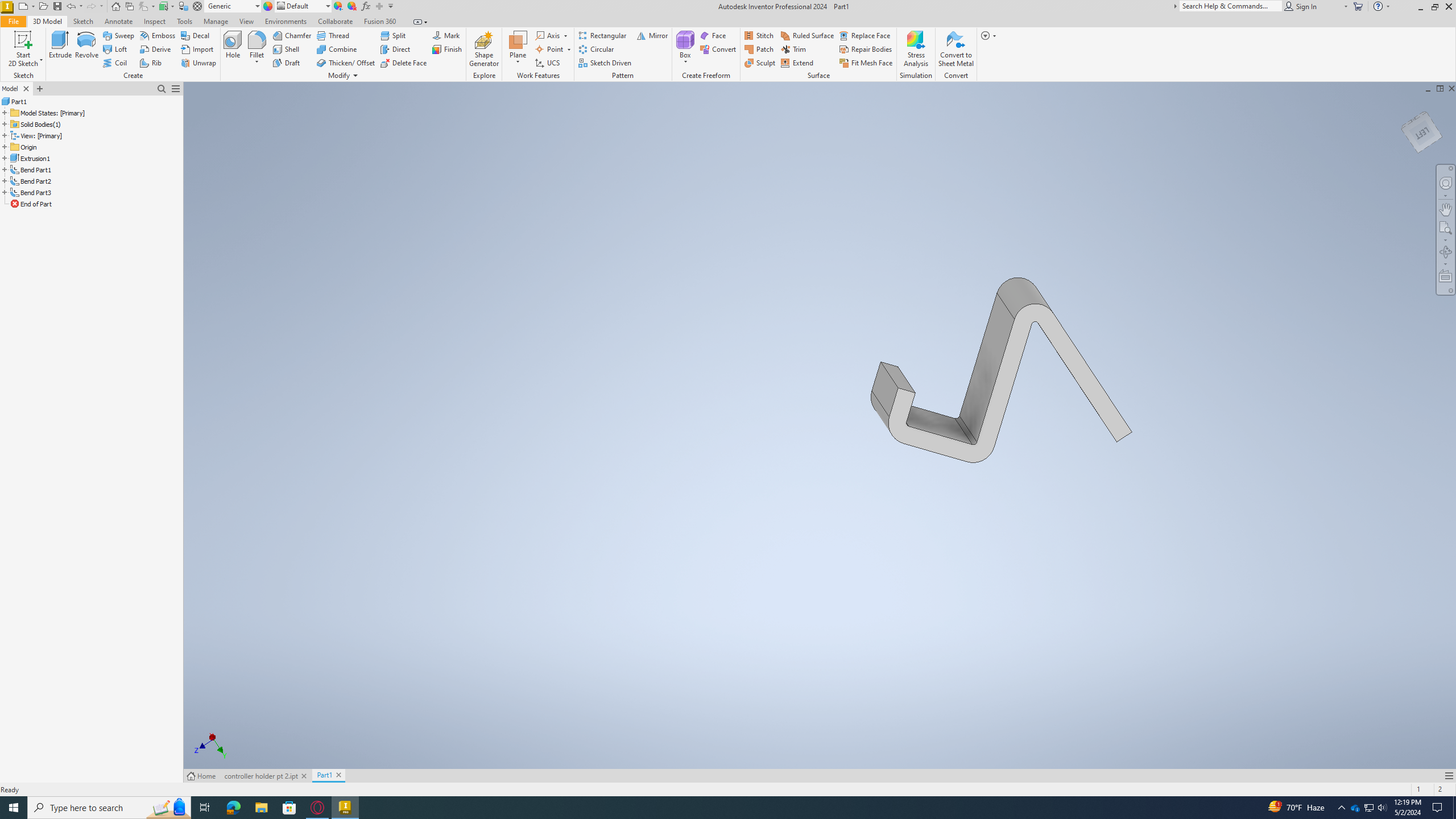Select the Shell tool

point(286,49)
